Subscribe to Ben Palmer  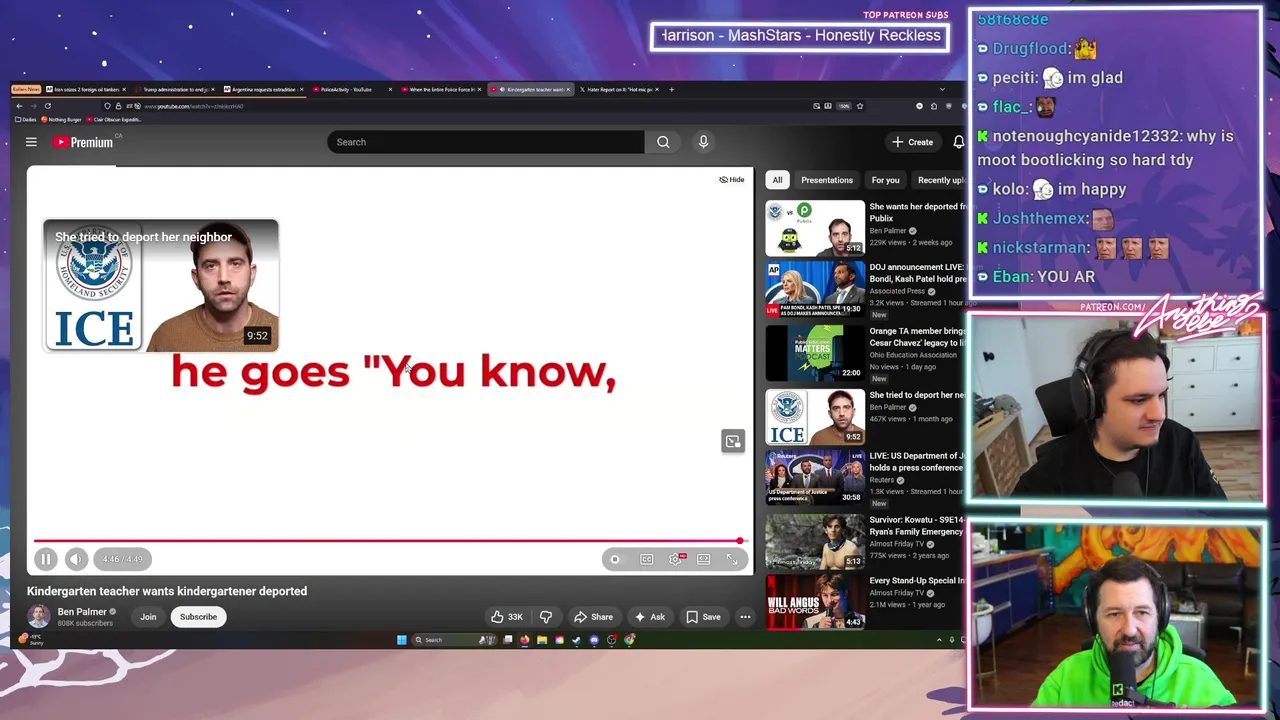point(198,617)
